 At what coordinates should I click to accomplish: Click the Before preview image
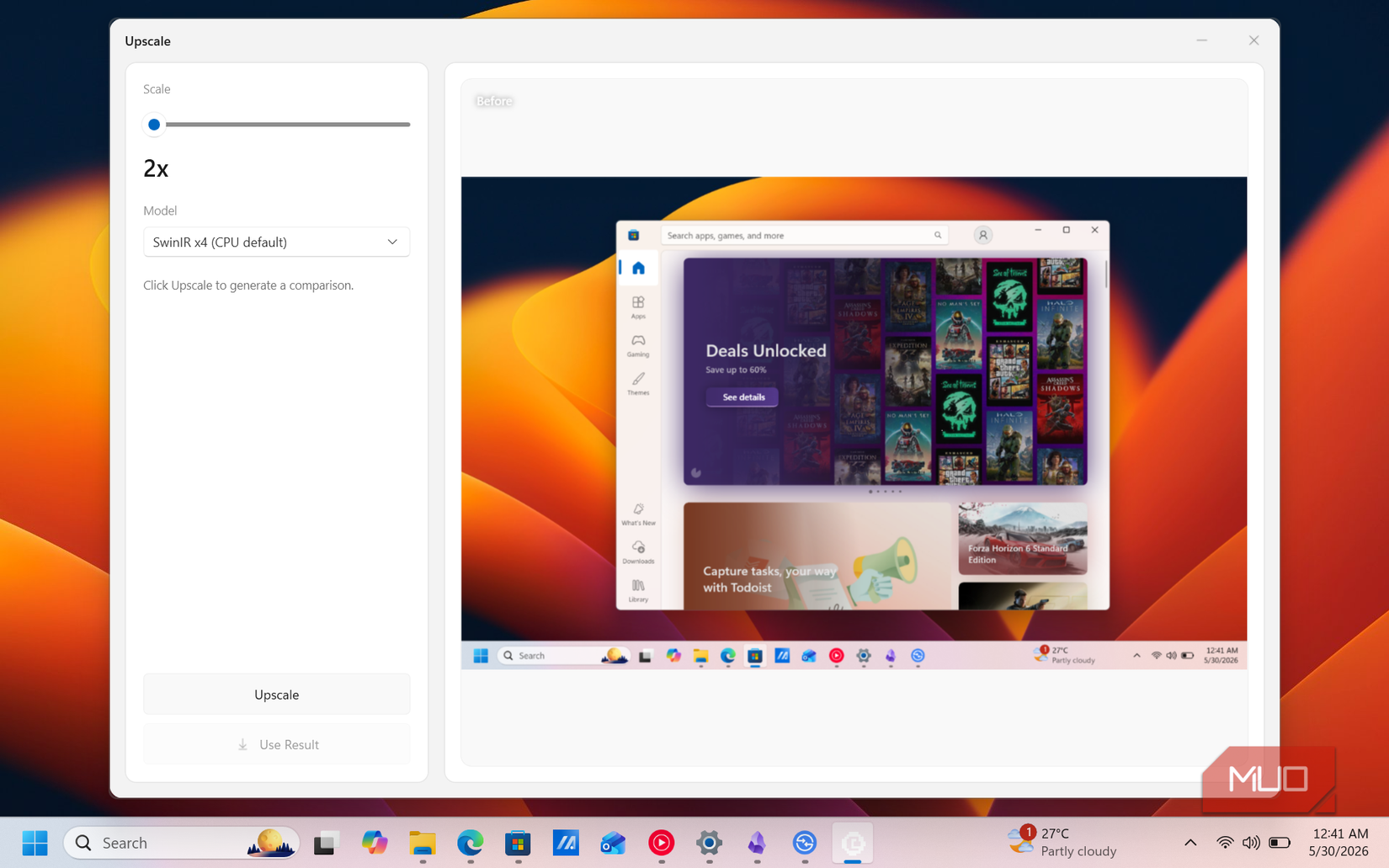[x=854, y=423]
